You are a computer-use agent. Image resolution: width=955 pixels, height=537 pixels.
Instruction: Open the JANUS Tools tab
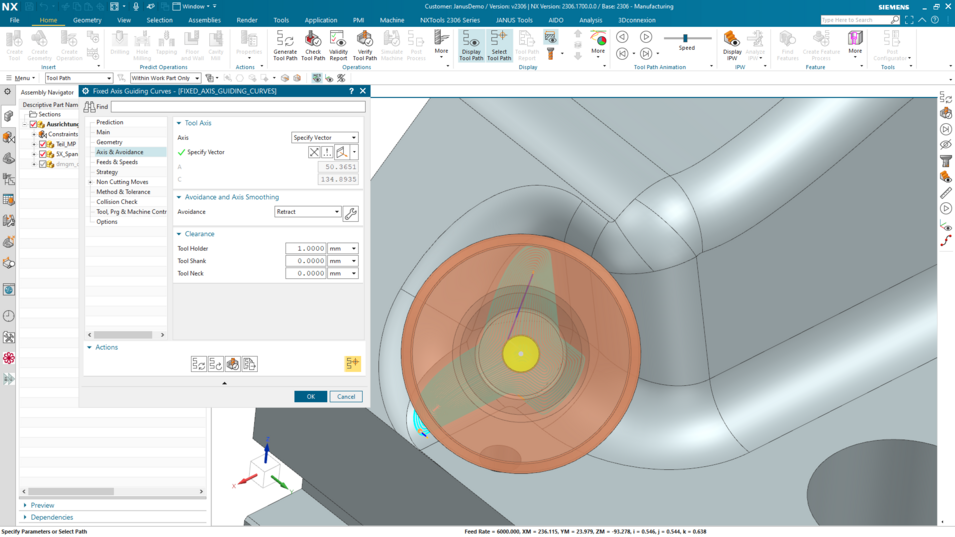coord(514,20)
